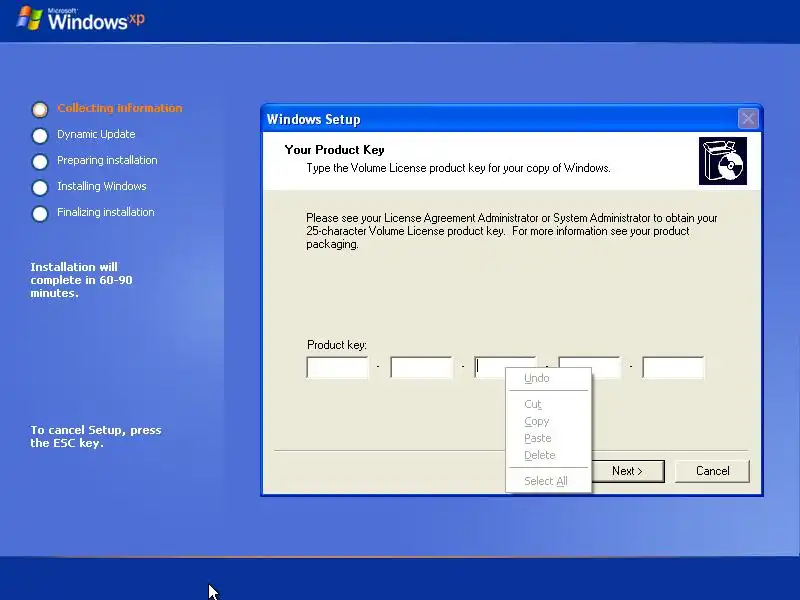800x600 pixels.
Task: Click the Installing Windows step bullet
Action: [40, 188]
